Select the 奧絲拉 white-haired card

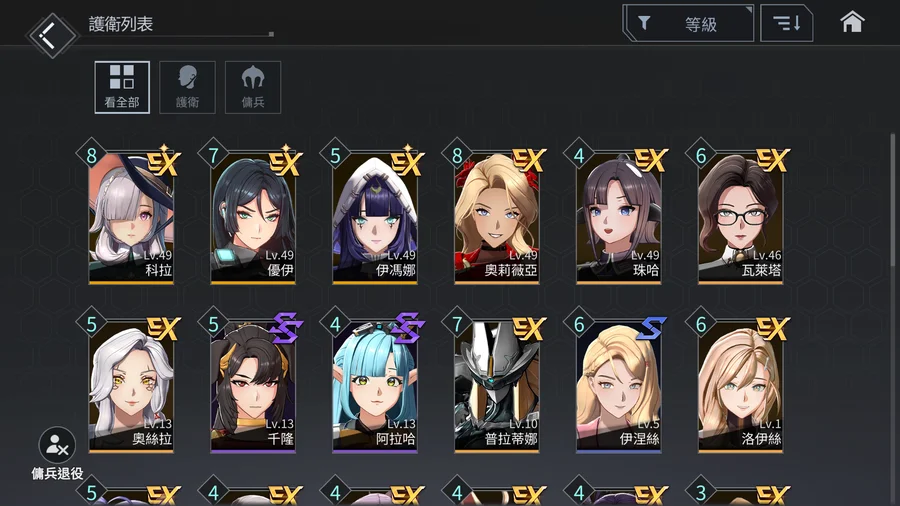[x=131, y=387]
